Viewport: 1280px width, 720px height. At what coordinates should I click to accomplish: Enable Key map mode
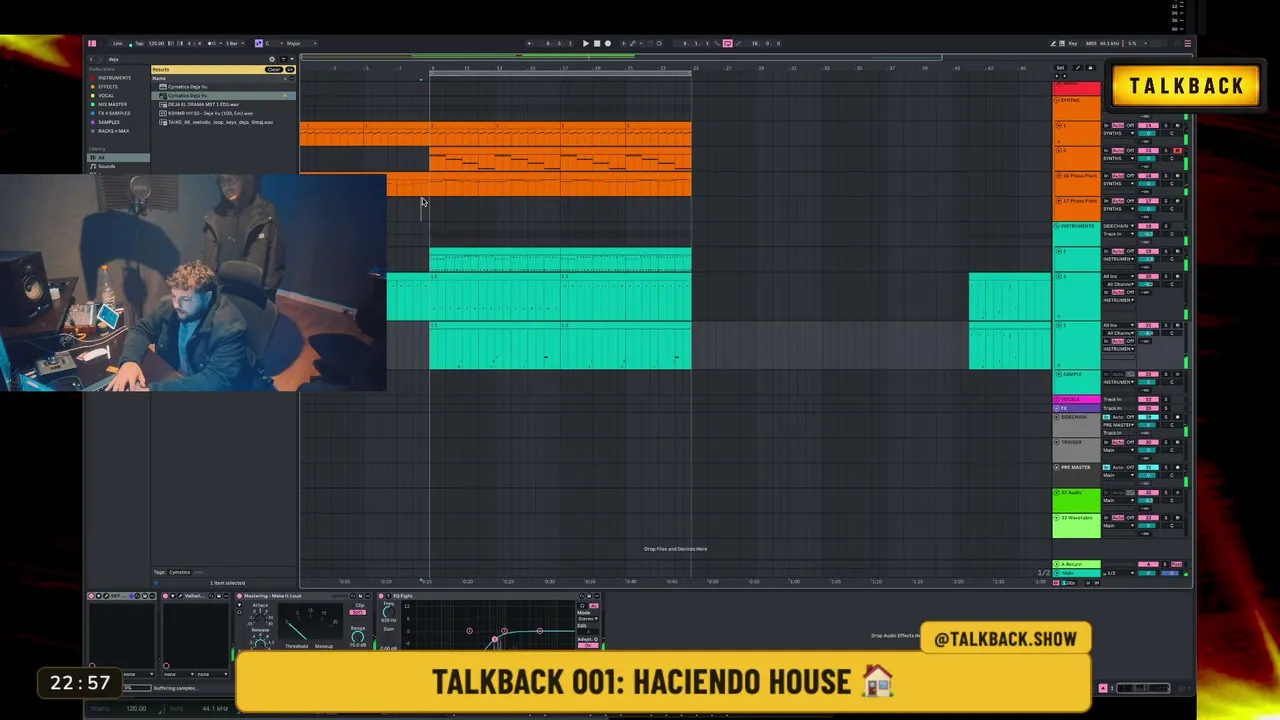pos(1074,43)
